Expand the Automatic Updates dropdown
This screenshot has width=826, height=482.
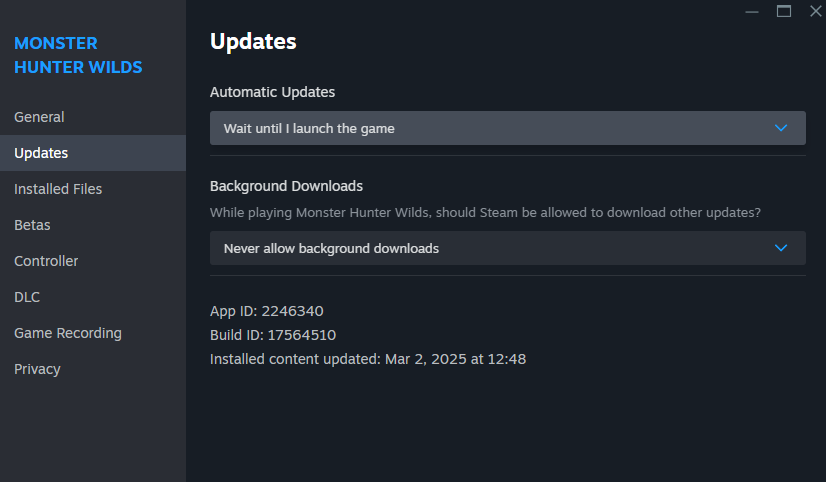point(507,128)
